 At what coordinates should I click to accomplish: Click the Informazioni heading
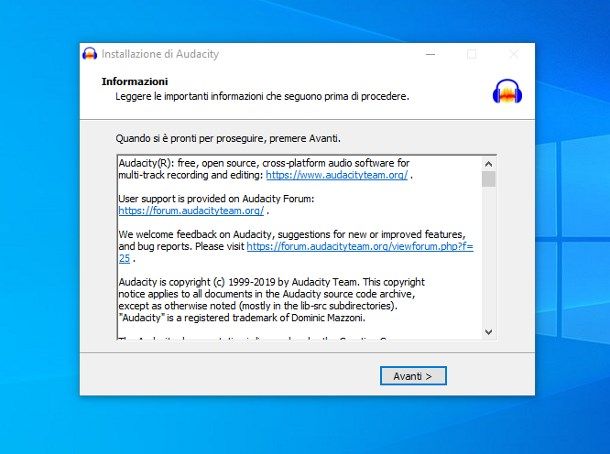135,81
